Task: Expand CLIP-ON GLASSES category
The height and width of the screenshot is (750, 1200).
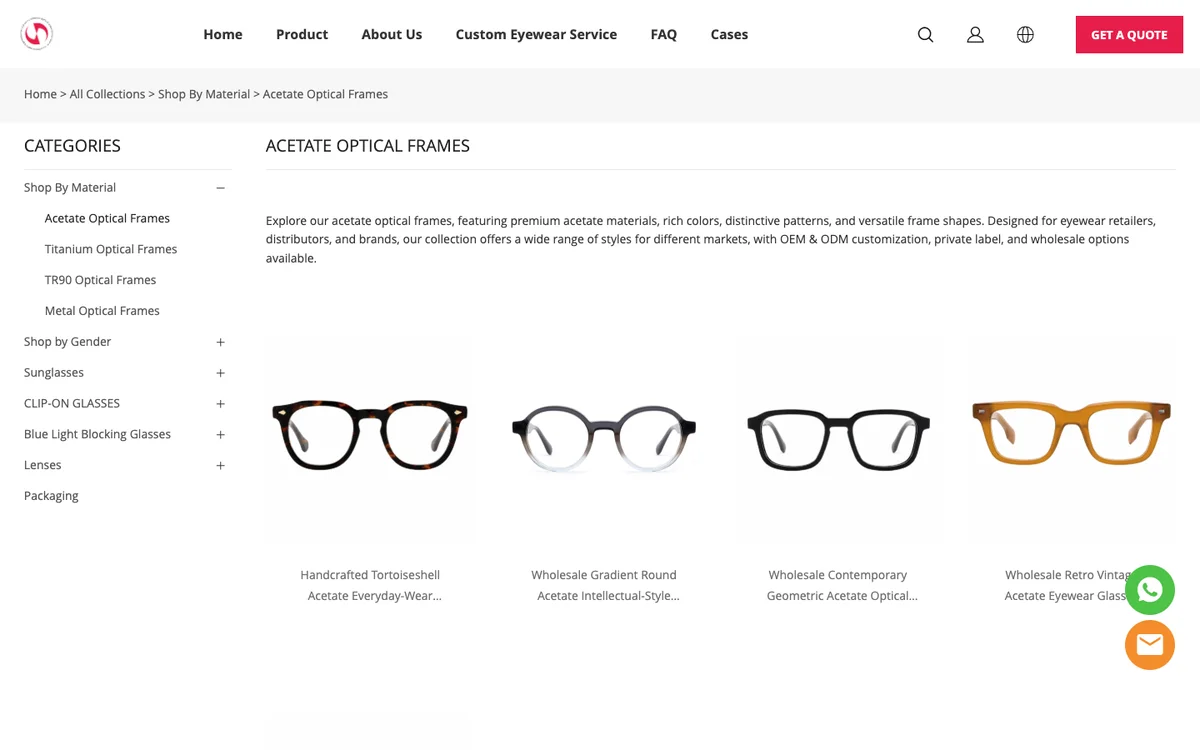Action: 221,404
